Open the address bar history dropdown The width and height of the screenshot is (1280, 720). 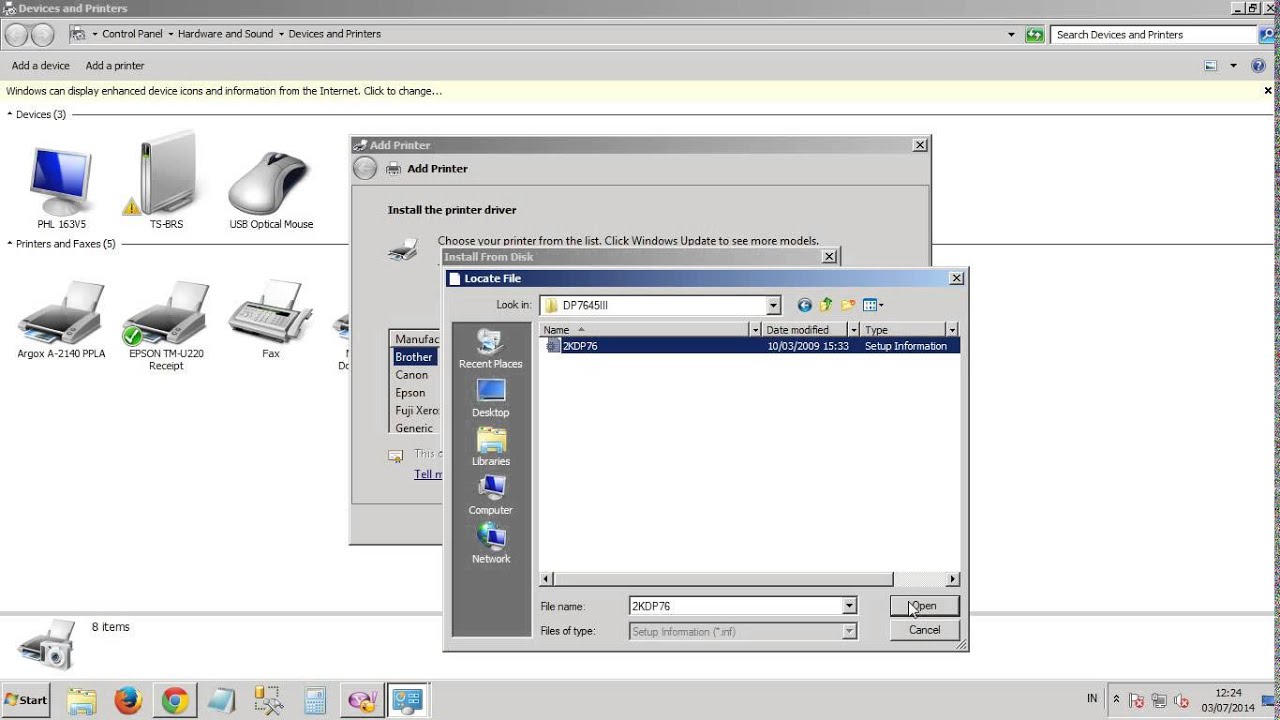point(1011,34)
